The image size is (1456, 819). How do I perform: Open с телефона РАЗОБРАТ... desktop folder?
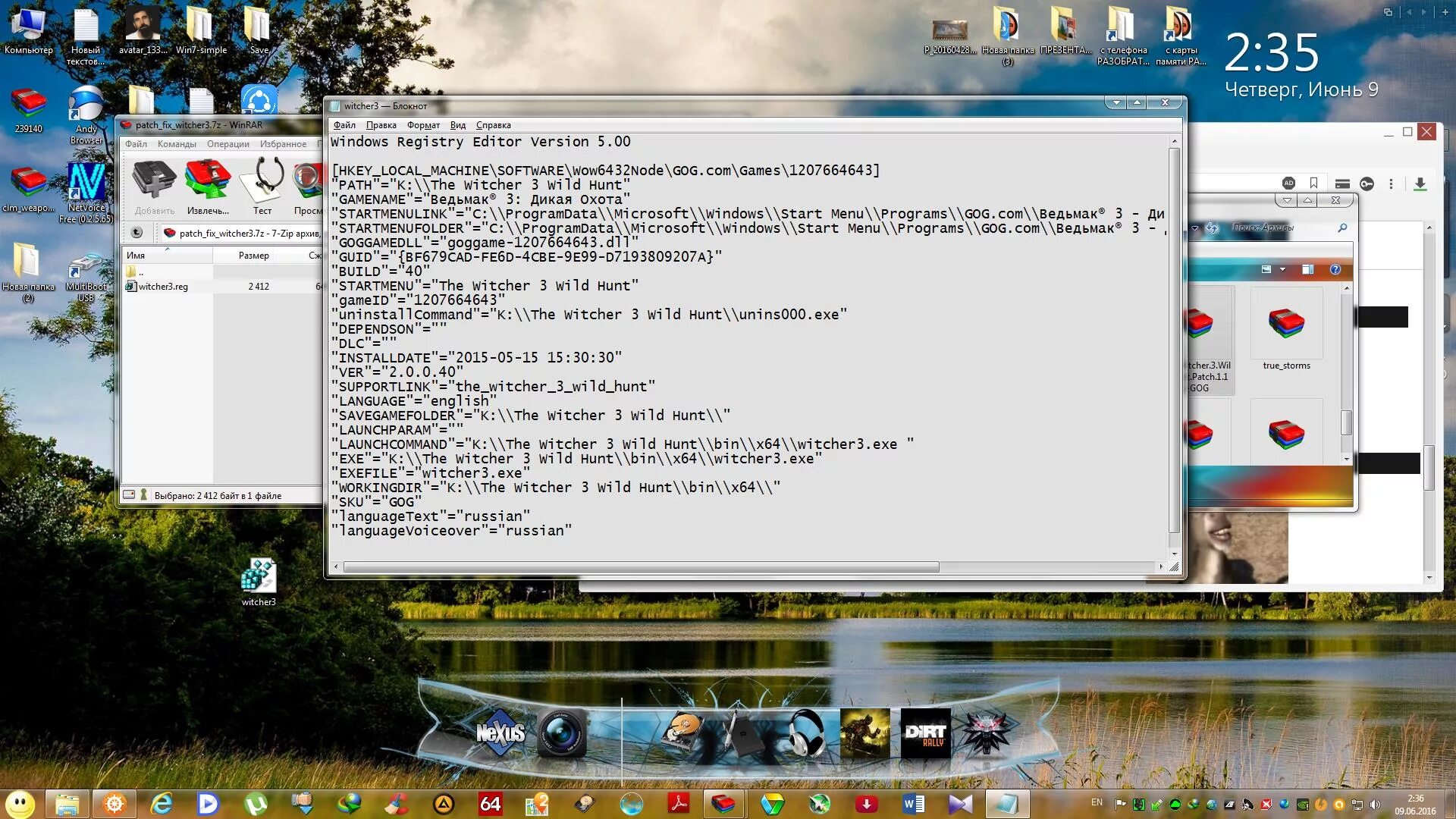point(1122,36)
